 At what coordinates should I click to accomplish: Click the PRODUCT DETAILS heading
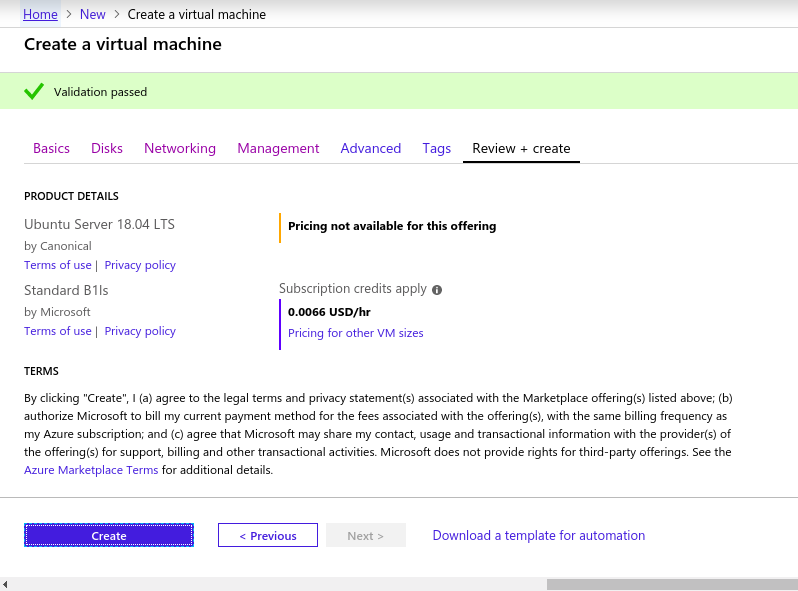71,196
